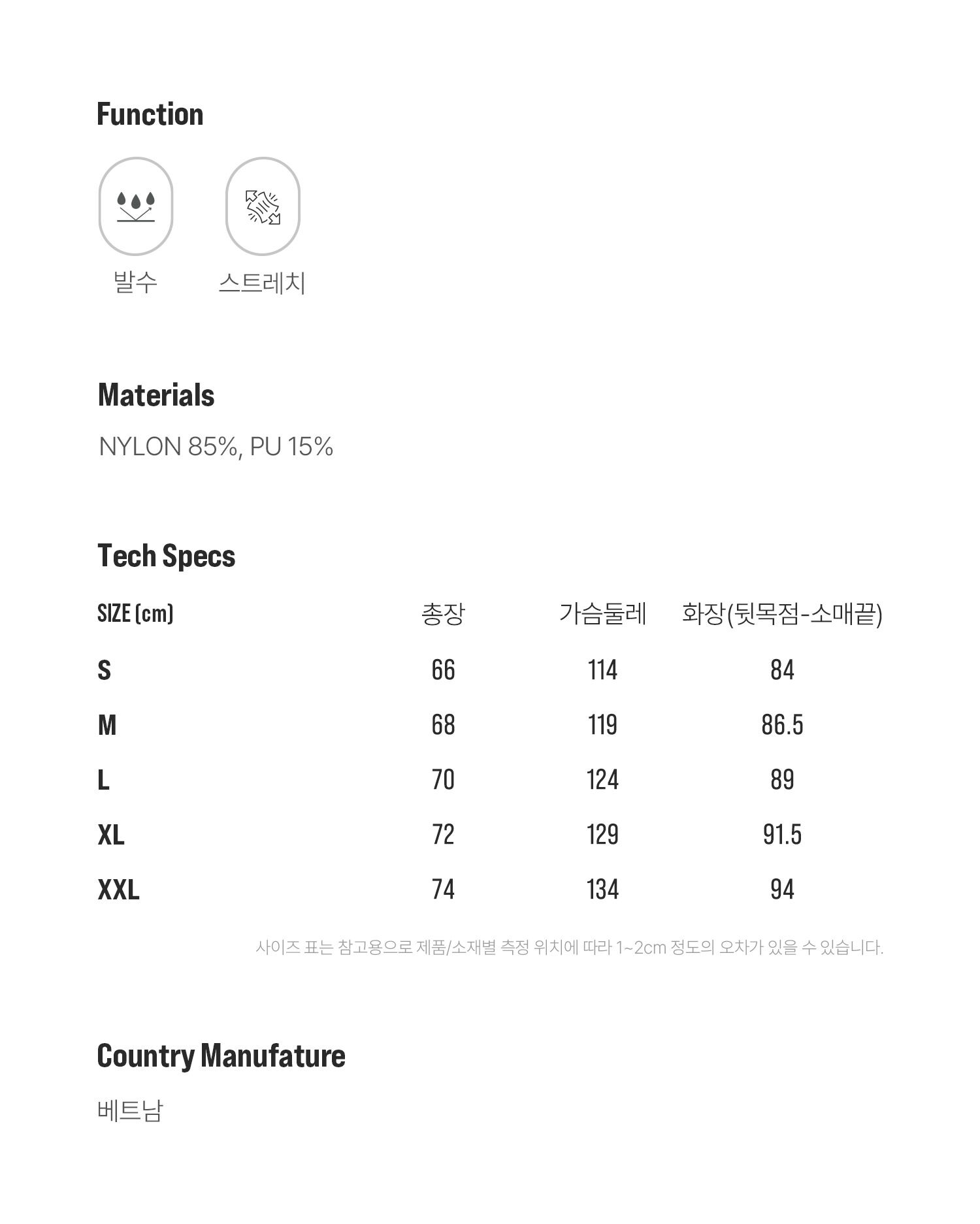Select the NYLON 85%, PU 15% text
Viewport: 980px width, 1224px height.
(x=216, y=447)
